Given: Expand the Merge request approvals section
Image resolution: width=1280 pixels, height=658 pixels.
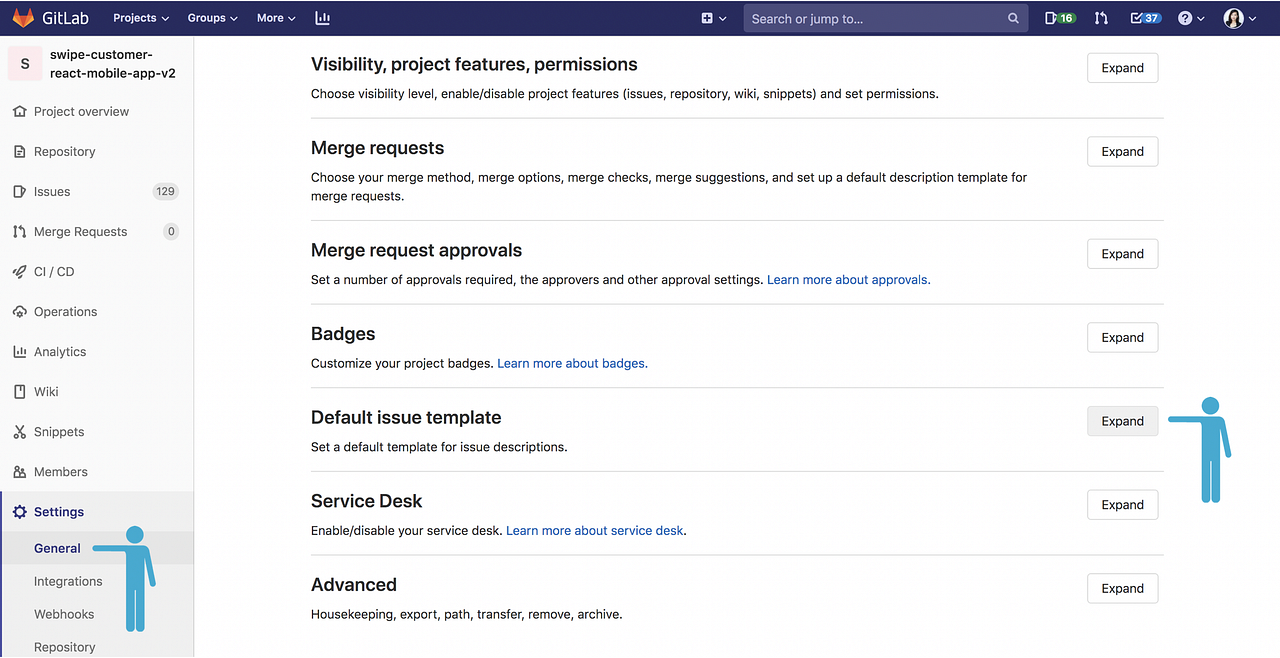Looking at the screenshot, I should tap(1122, 254).
